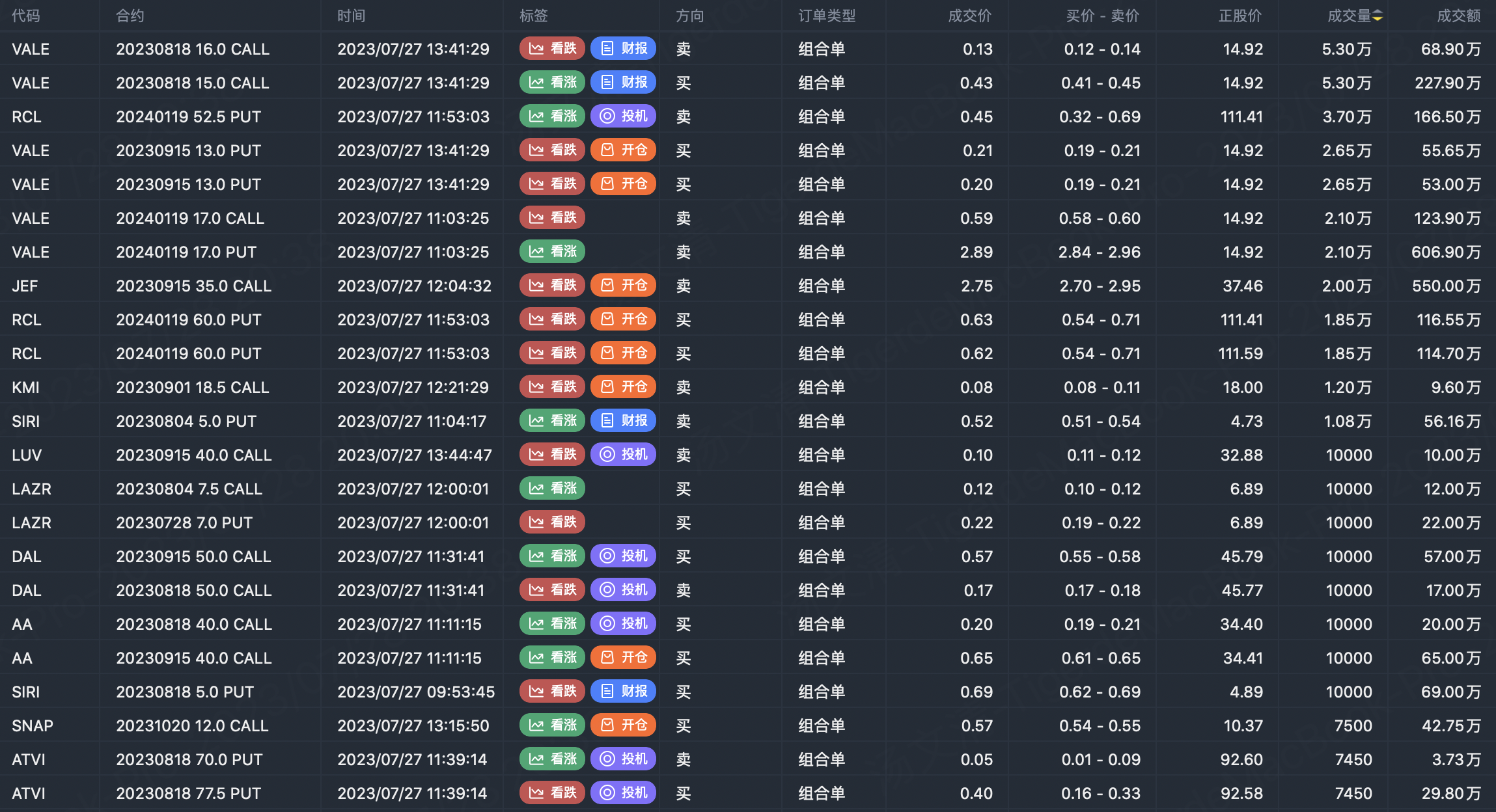Select contract 20230818 16.0 CALL

pos(193,49)
